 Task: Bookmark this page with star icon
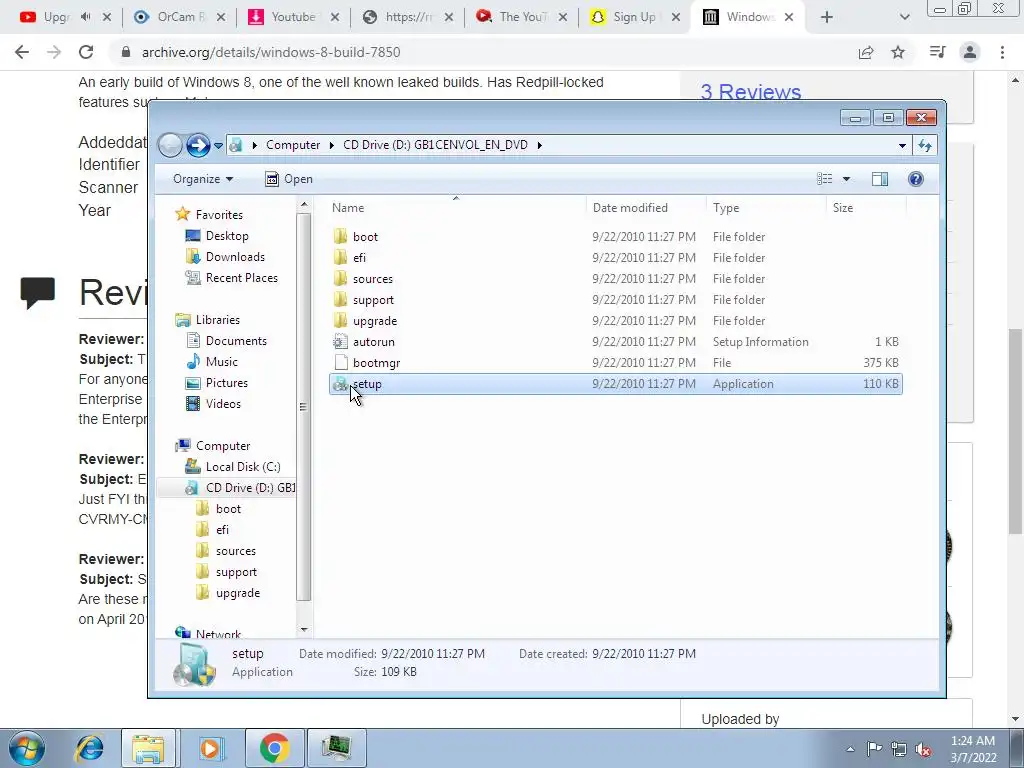coord(898,52)
